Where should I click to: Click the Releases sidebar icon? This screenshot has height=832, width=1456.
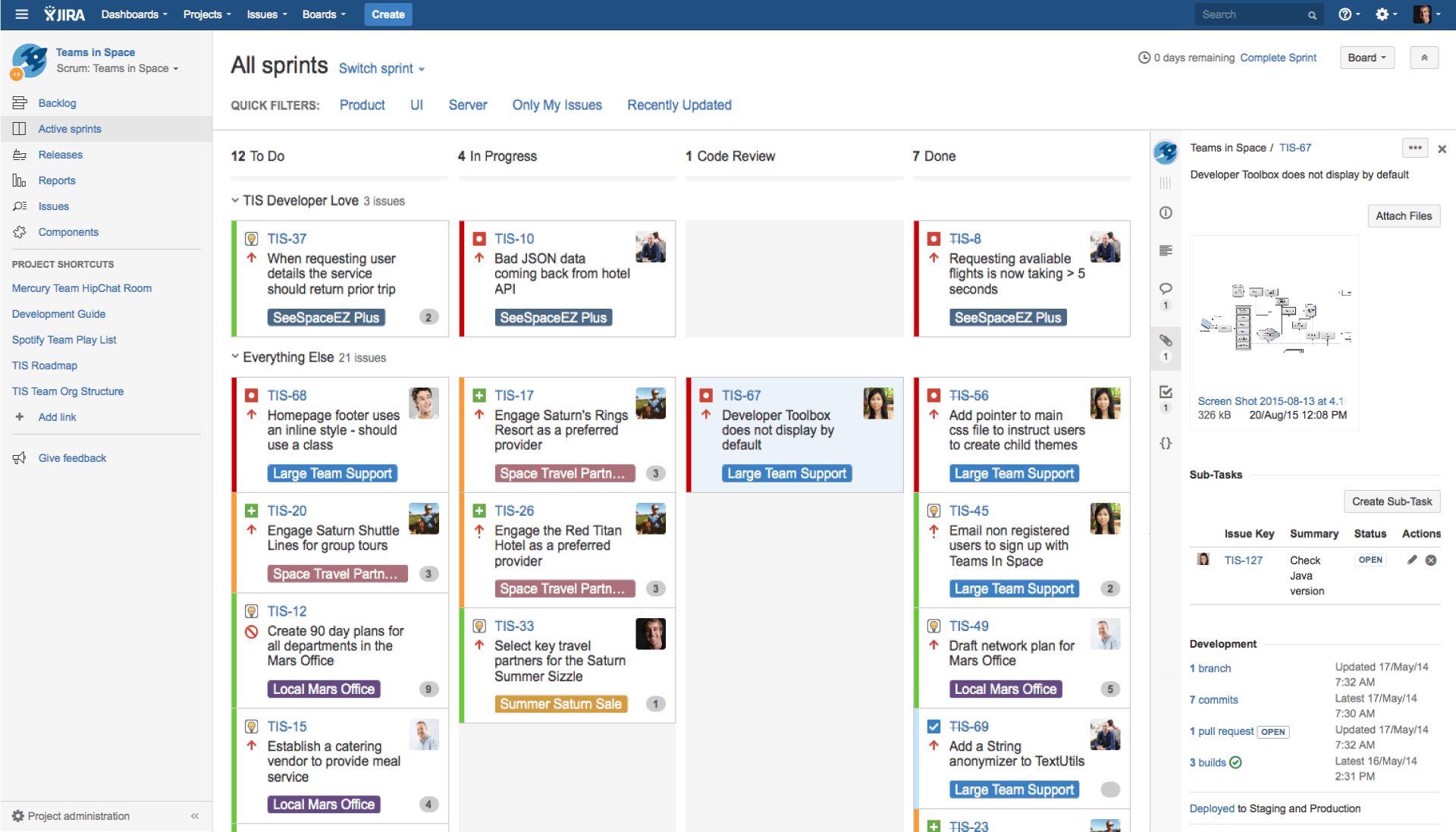[19, 154]
